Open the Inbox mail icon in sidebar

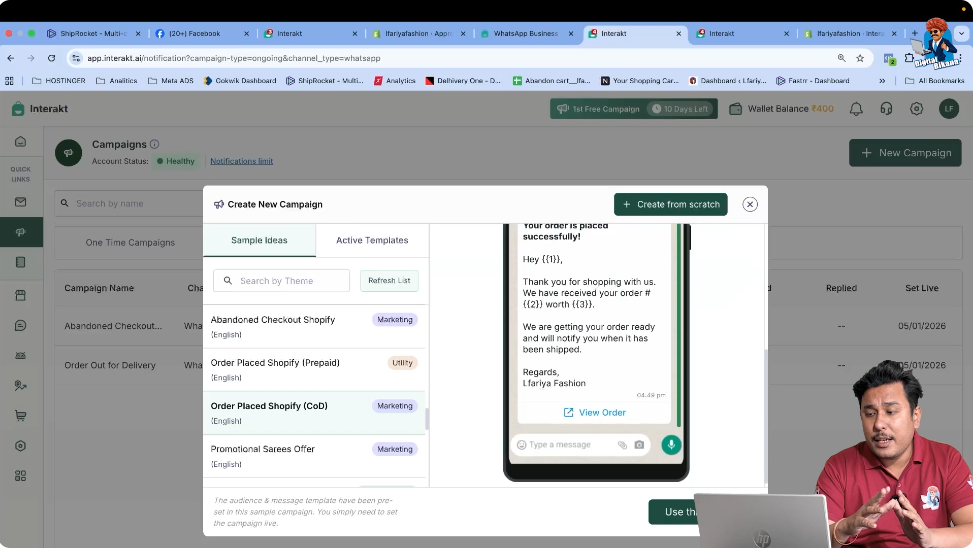click(21, 202)
